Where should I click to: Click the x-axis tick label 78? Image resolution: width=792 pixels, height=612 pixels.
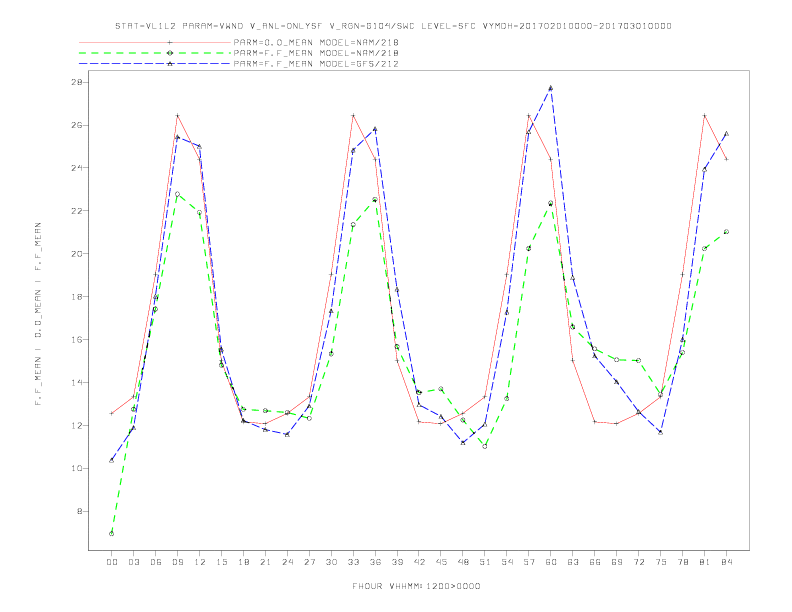point(682,562)
